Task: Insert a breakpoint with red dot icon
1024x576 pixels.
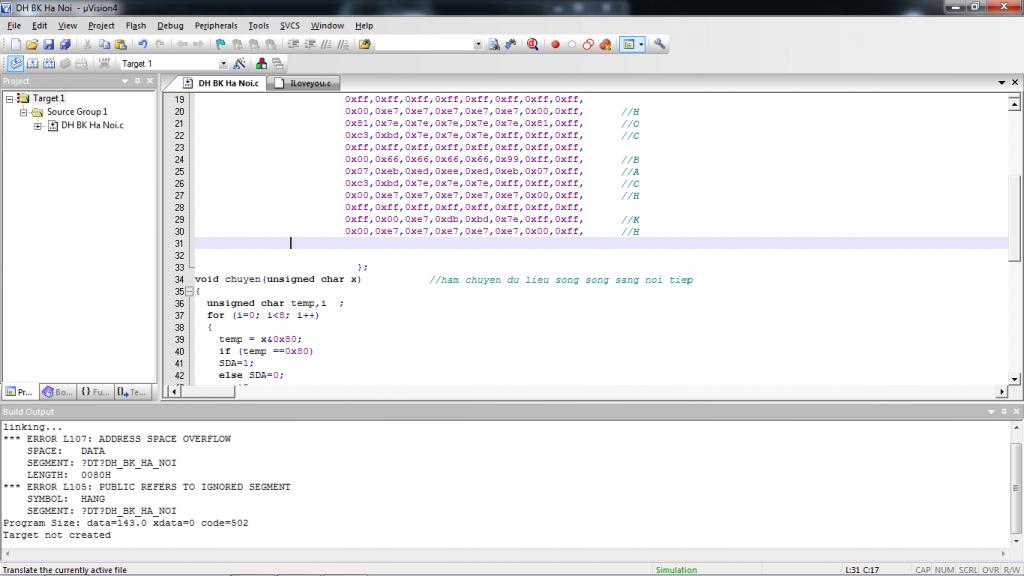Action: [555, 44]
